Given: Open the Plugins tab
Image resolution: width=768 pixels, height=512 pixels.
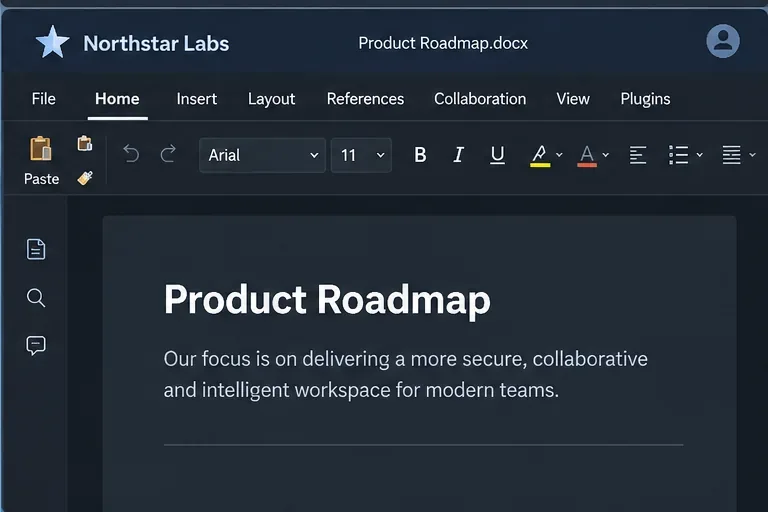Looking at the screenshot, I should click(x=646, y=99).
